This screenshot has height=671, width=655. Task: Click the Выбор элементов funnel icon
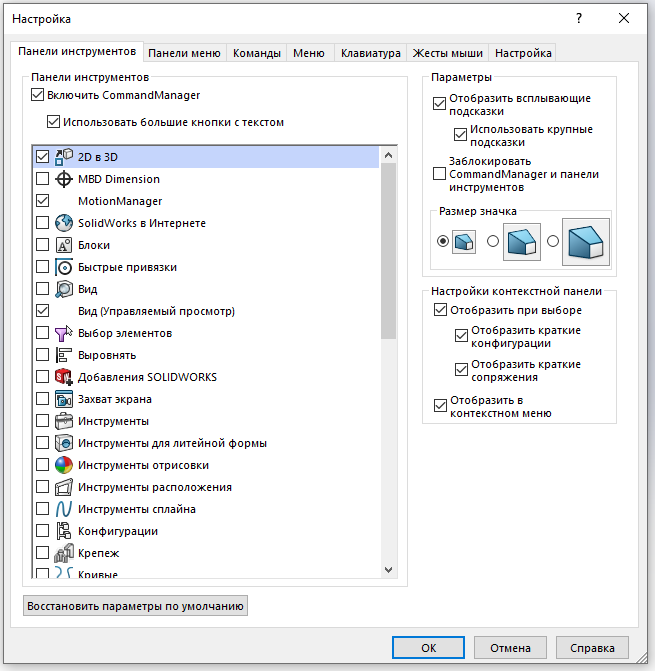[x=64, y=333]
